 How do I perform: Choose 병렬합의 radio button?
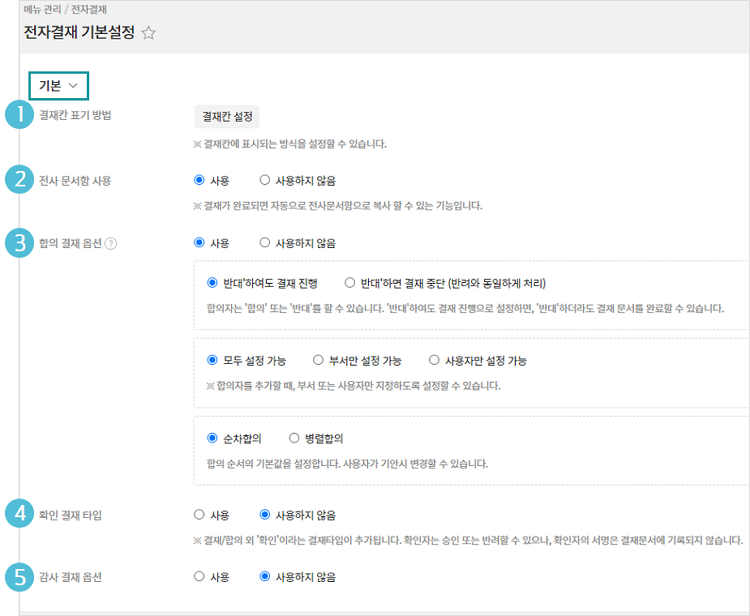(294, 438)
